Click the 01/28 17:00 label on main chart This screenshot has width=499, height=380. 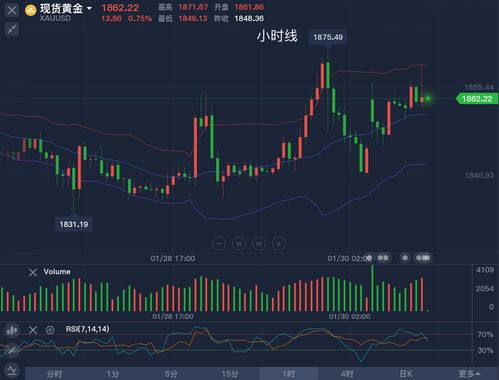coord(173,258)
